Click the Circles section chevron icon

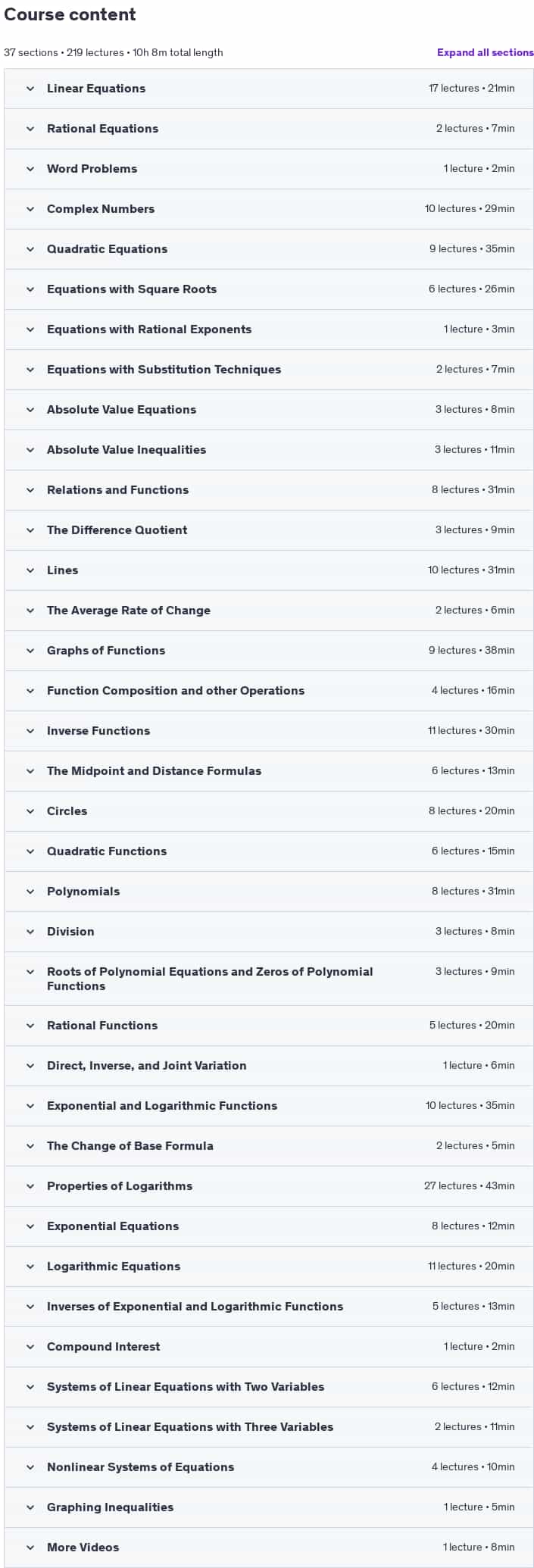click(30, 811)
